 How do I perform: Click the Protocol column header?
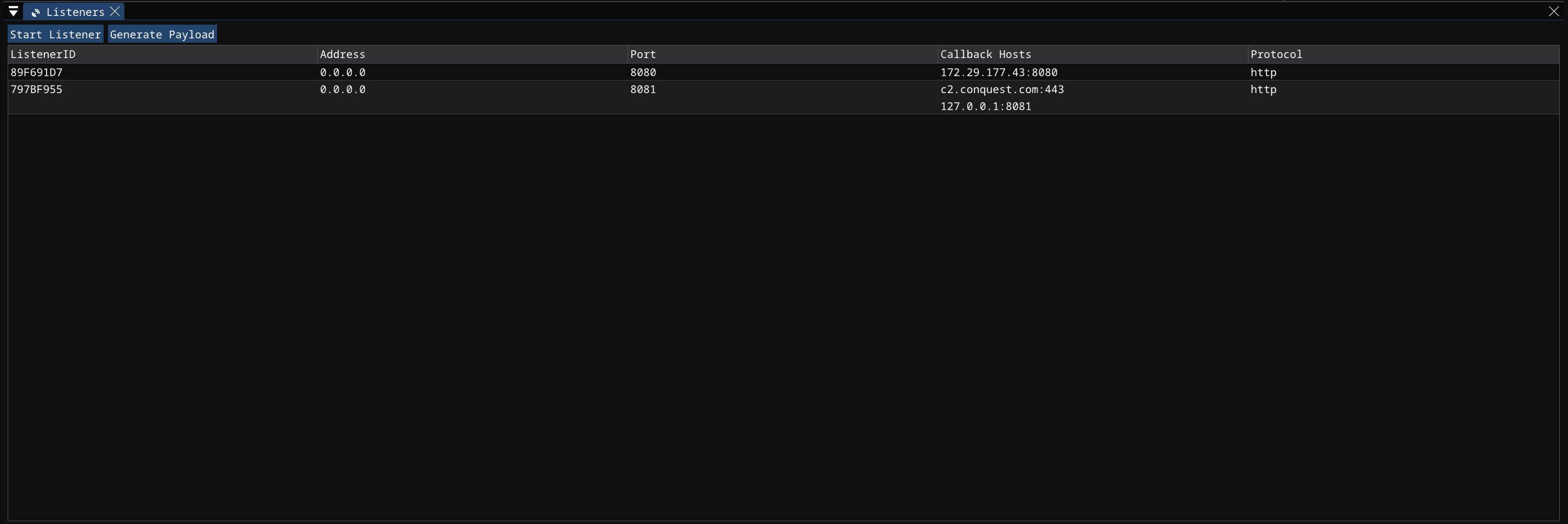(1276, 55)
